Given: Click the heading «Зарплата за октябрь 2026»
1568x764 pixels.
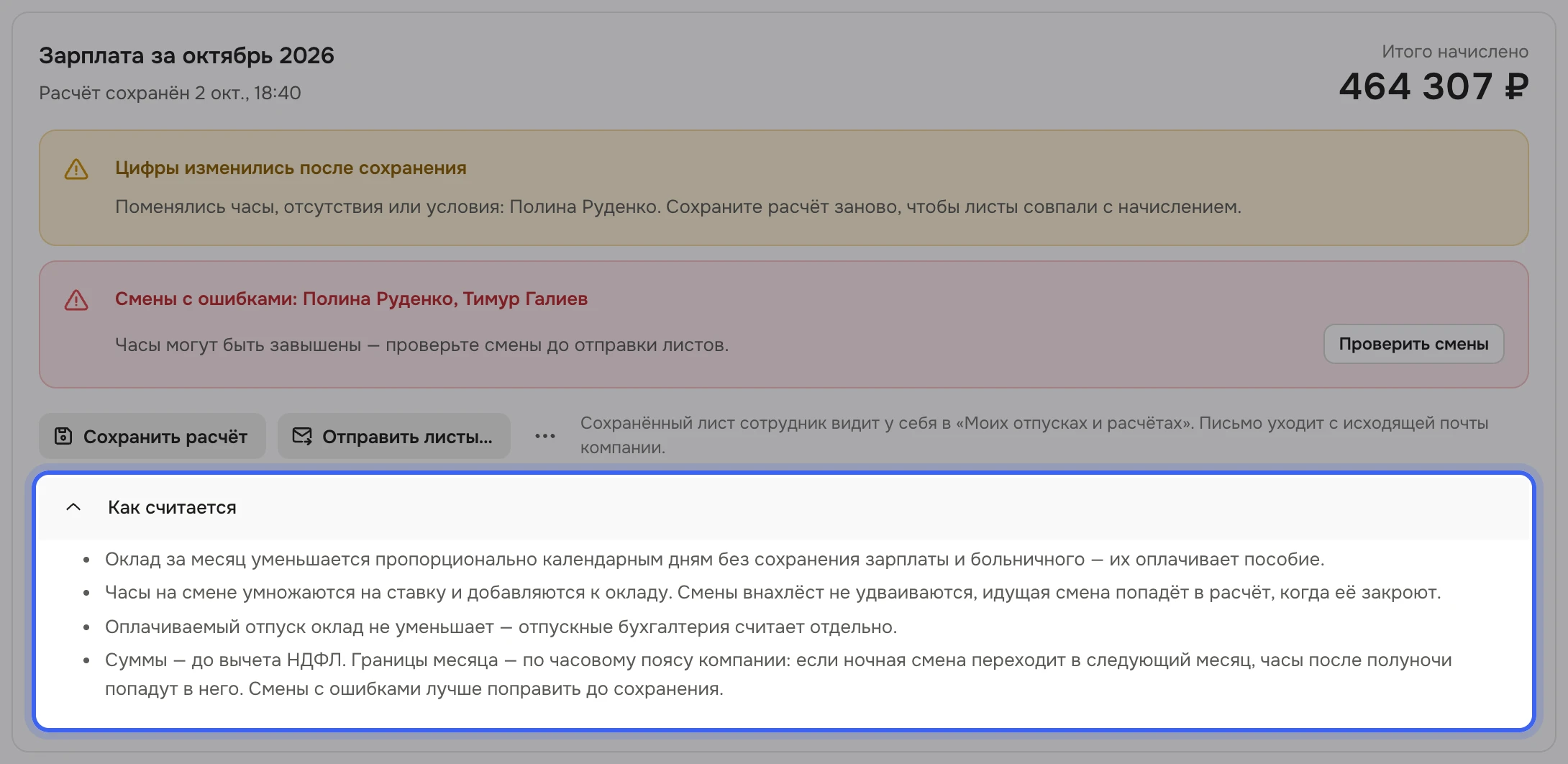Looking at the screenshot, I should pyautogui.click(x=186, y=55).
